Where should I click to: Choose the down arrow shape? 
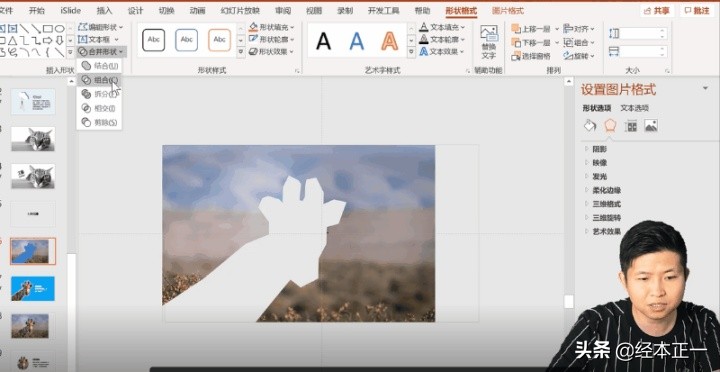tap(60, 40)
